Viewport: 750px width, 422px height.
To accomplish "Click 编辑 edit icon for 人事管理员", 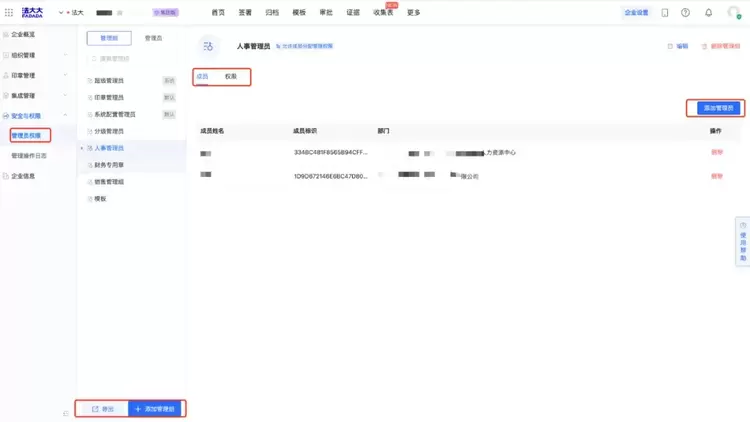I will (x=678, y=46).
